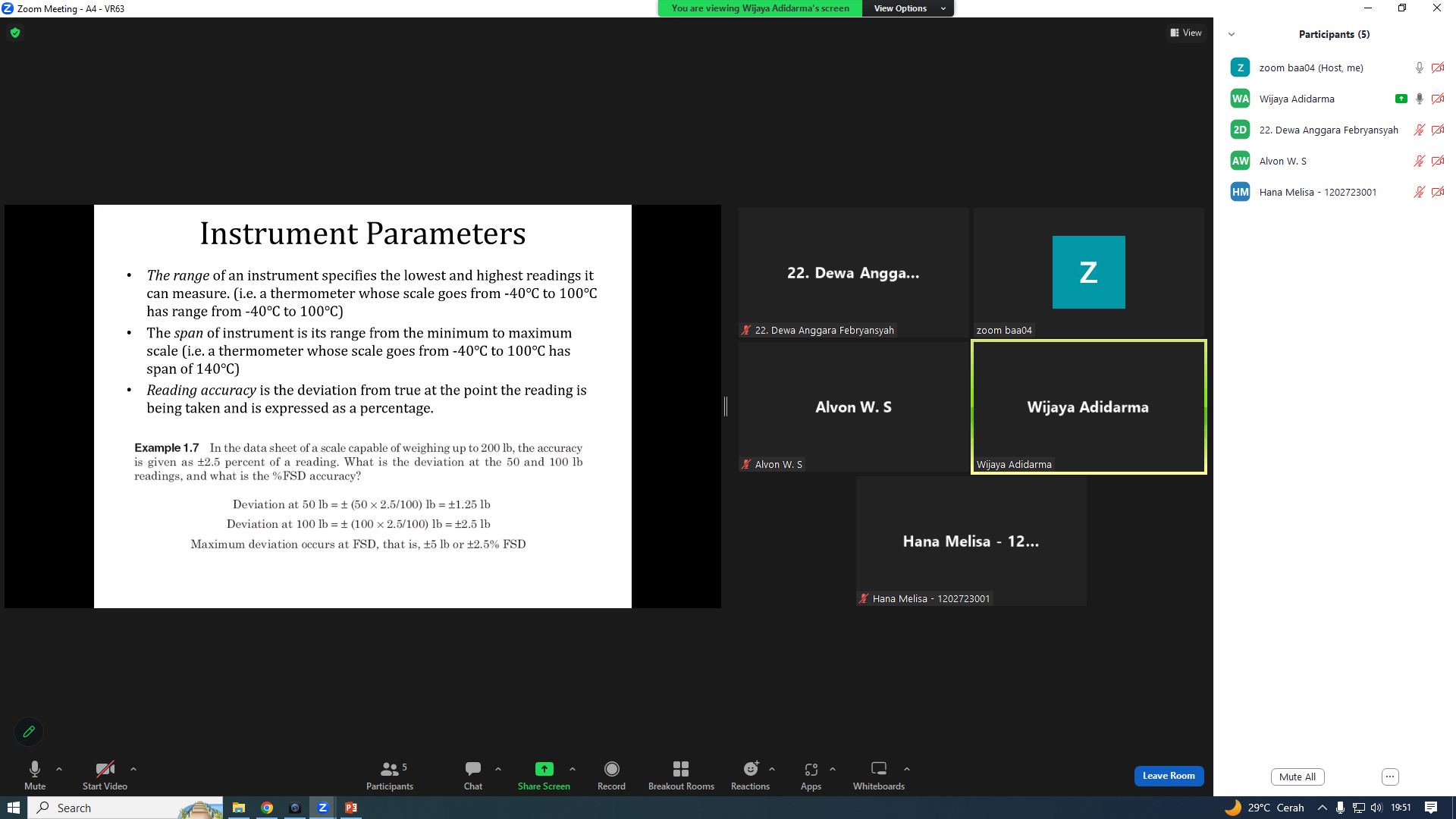Open the taskbar notification center icon
Screen dimensions: 1456x819
[x=1431, y=808]
